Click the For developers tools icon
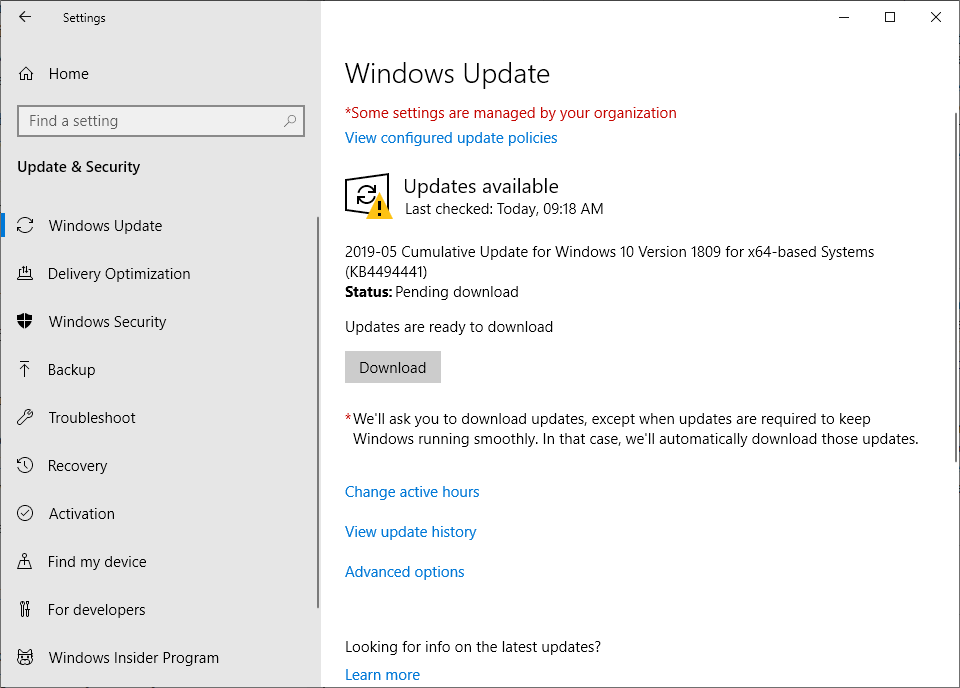 pyautogui.click(x=24, y=609)
